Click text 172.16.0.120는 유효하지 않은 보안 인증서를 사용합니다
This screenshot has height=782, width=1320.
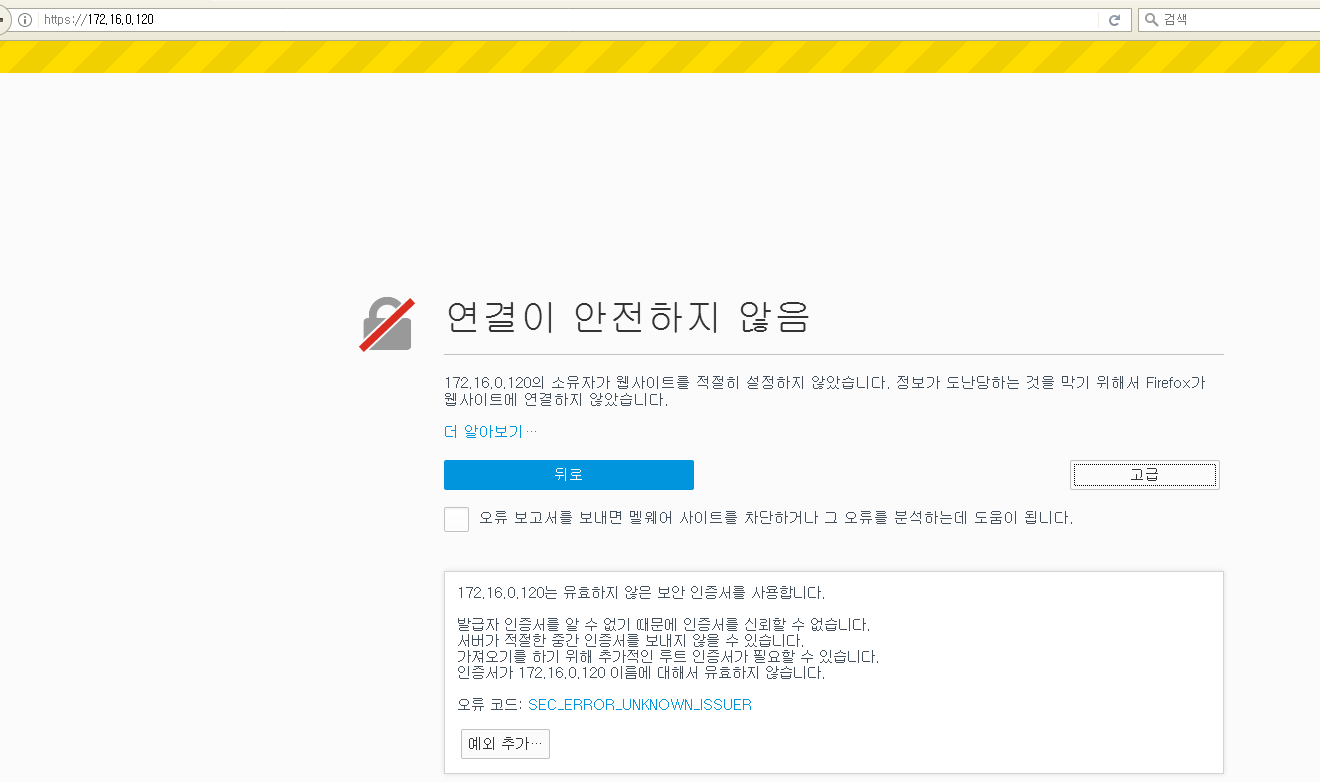coord(641,593)
